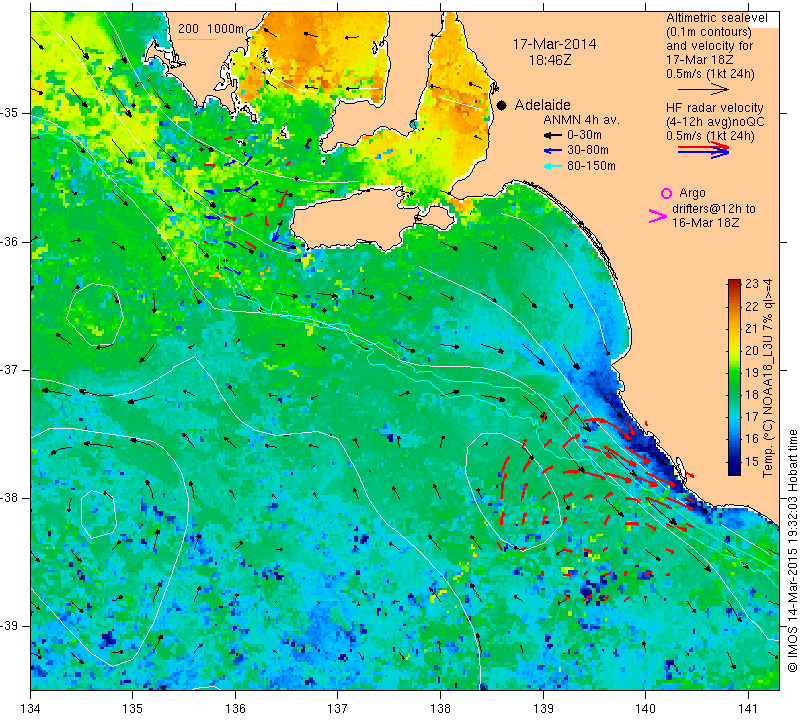Click the '17-Mar-2014' date text

pyautogui.click(x=554, y=44)
